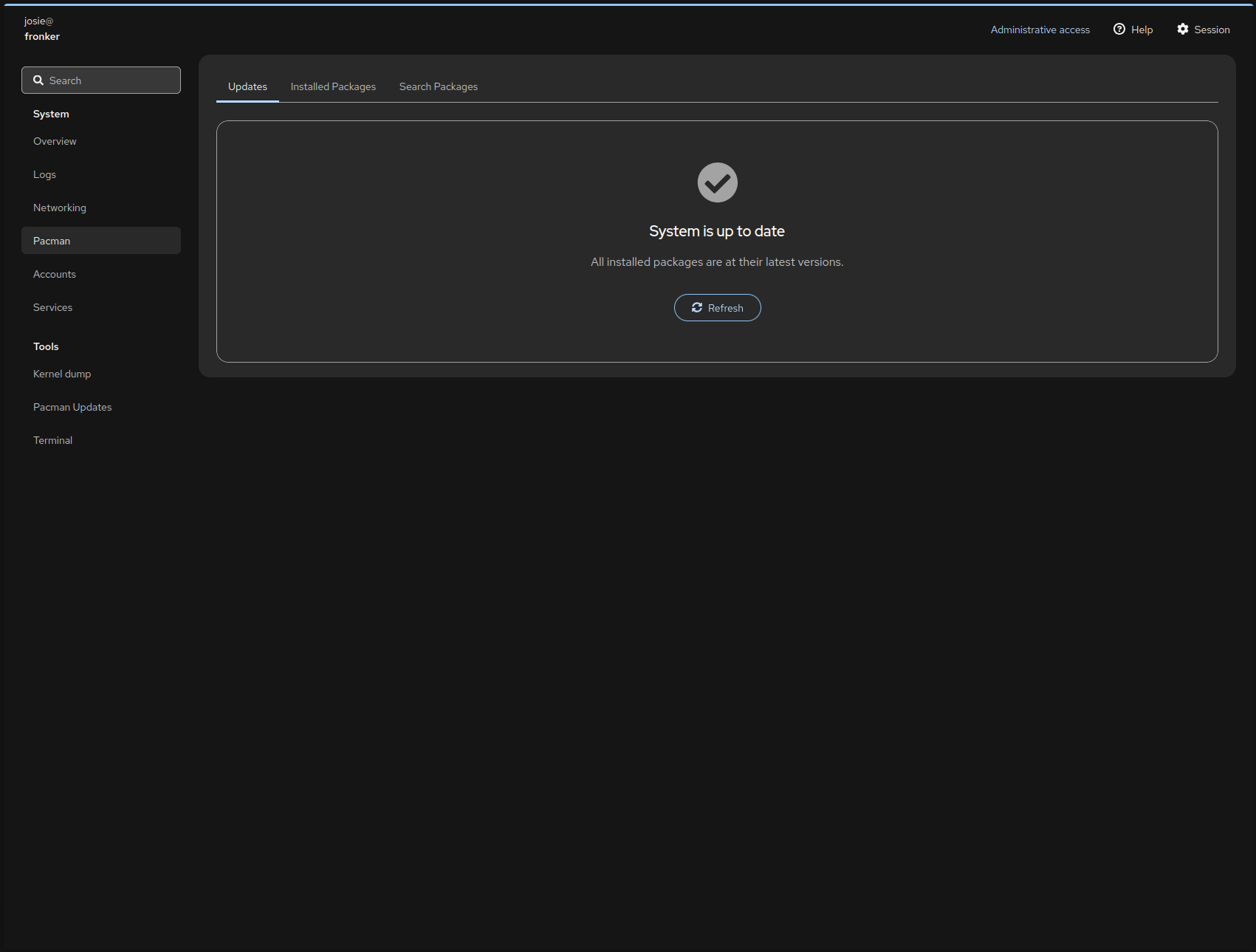Image resolution: width=1256 pixels, height=952 pixels.
Task: Open Accounts from the sidebar
Action: click(55, 274)
